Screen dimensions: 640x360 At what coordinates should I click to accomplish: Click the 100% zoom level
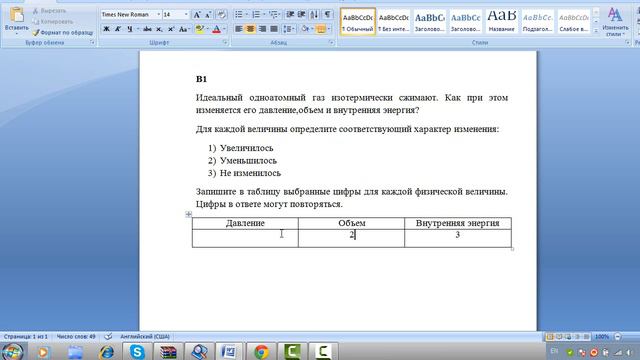(x=602, y=337)
